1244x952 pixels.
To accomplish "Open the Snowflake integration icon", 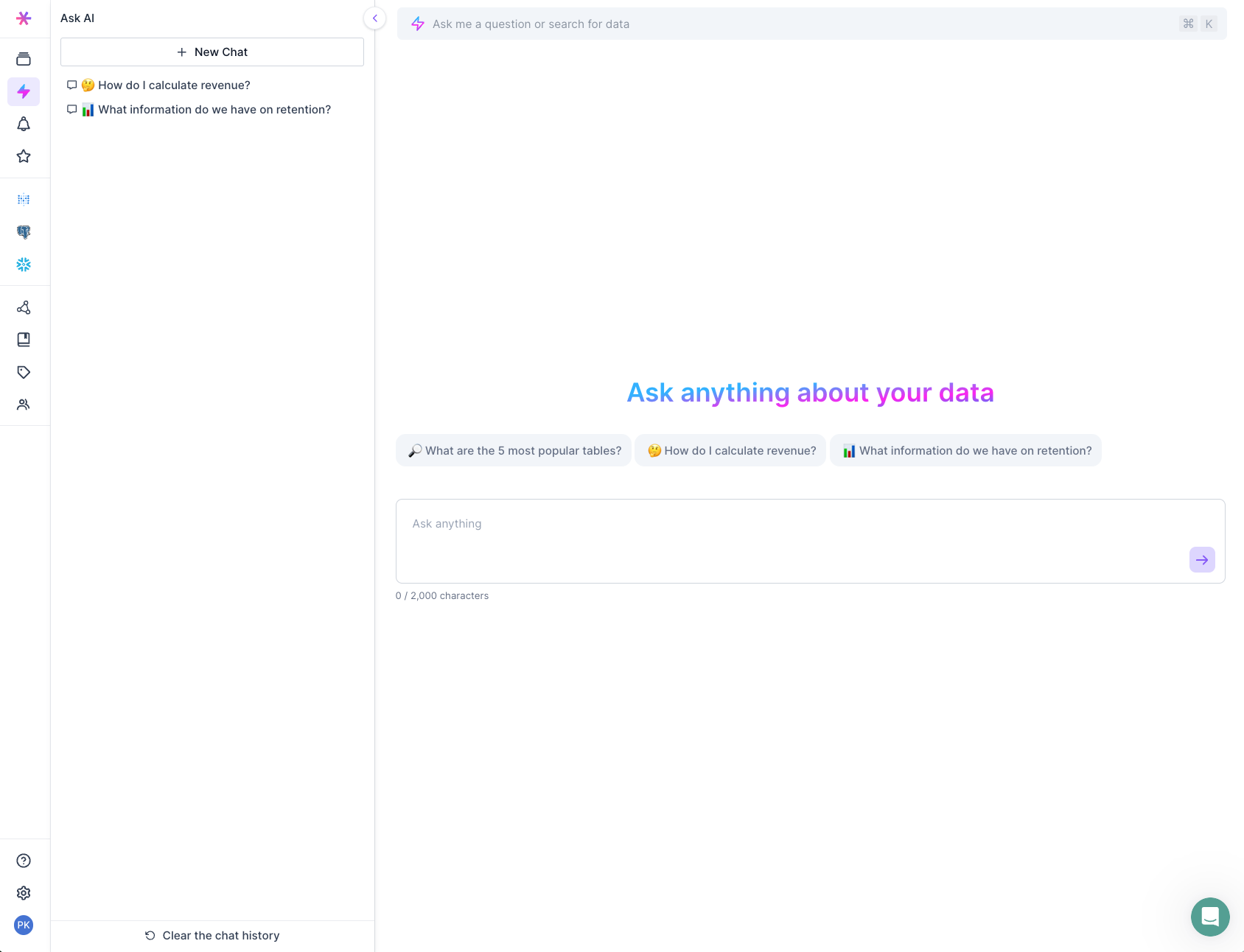I will pyautogui.click(x=24, y=265).
